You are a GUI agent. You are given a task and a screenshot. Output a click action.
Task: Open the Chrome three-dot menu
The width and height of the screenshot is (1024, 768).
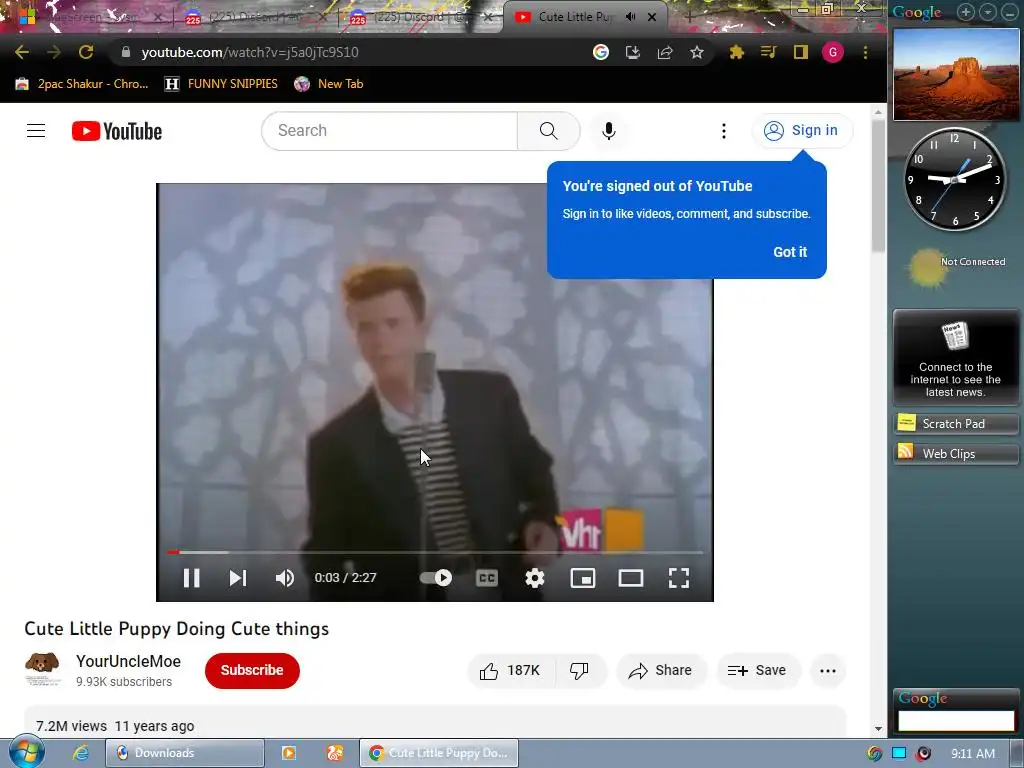tap(865, 52)
